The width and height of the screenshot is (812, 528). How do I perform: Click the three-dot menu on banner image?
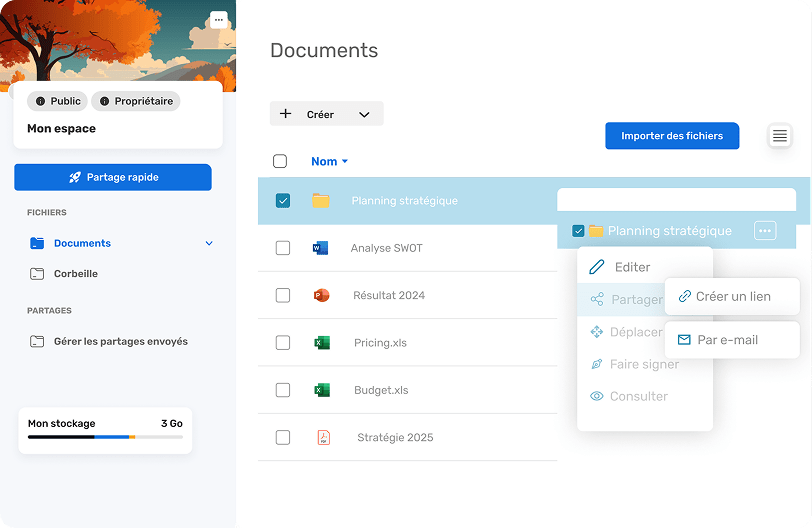219,19
